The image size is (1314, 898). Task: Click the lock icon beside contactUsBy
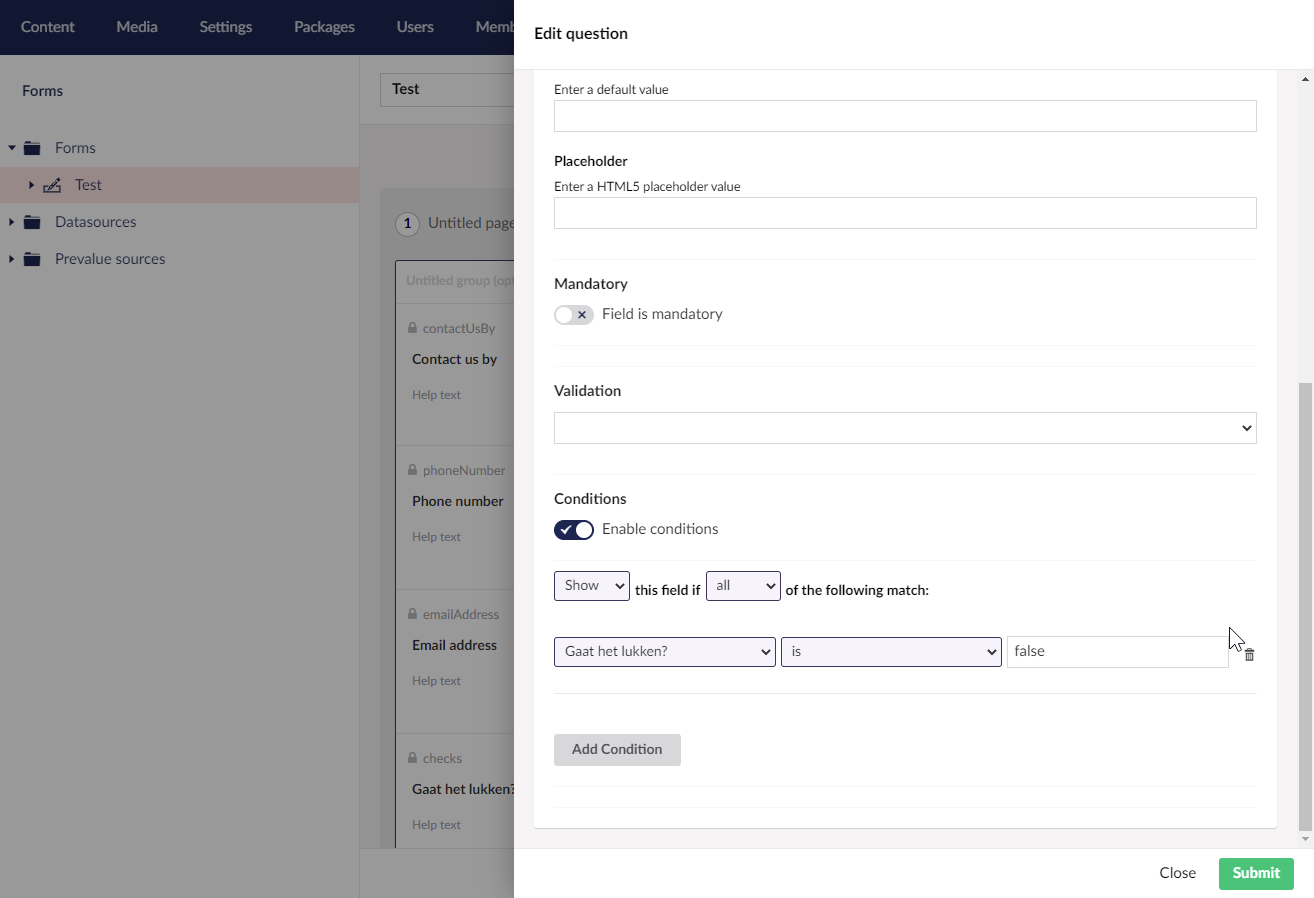[x=412, y=328]
